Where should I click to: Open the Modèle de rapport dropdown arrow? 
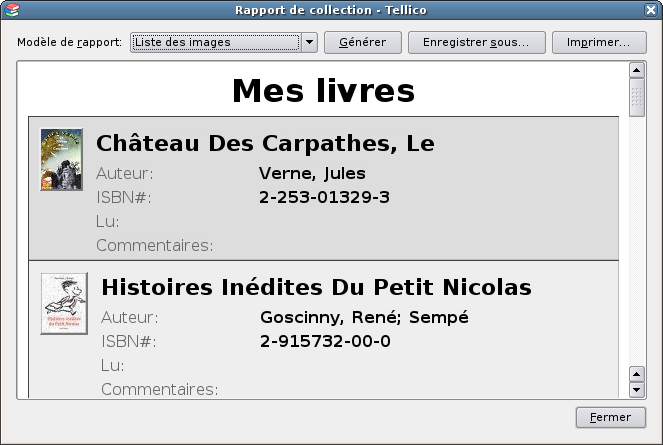pyautogui.click(x=310, y=42)
